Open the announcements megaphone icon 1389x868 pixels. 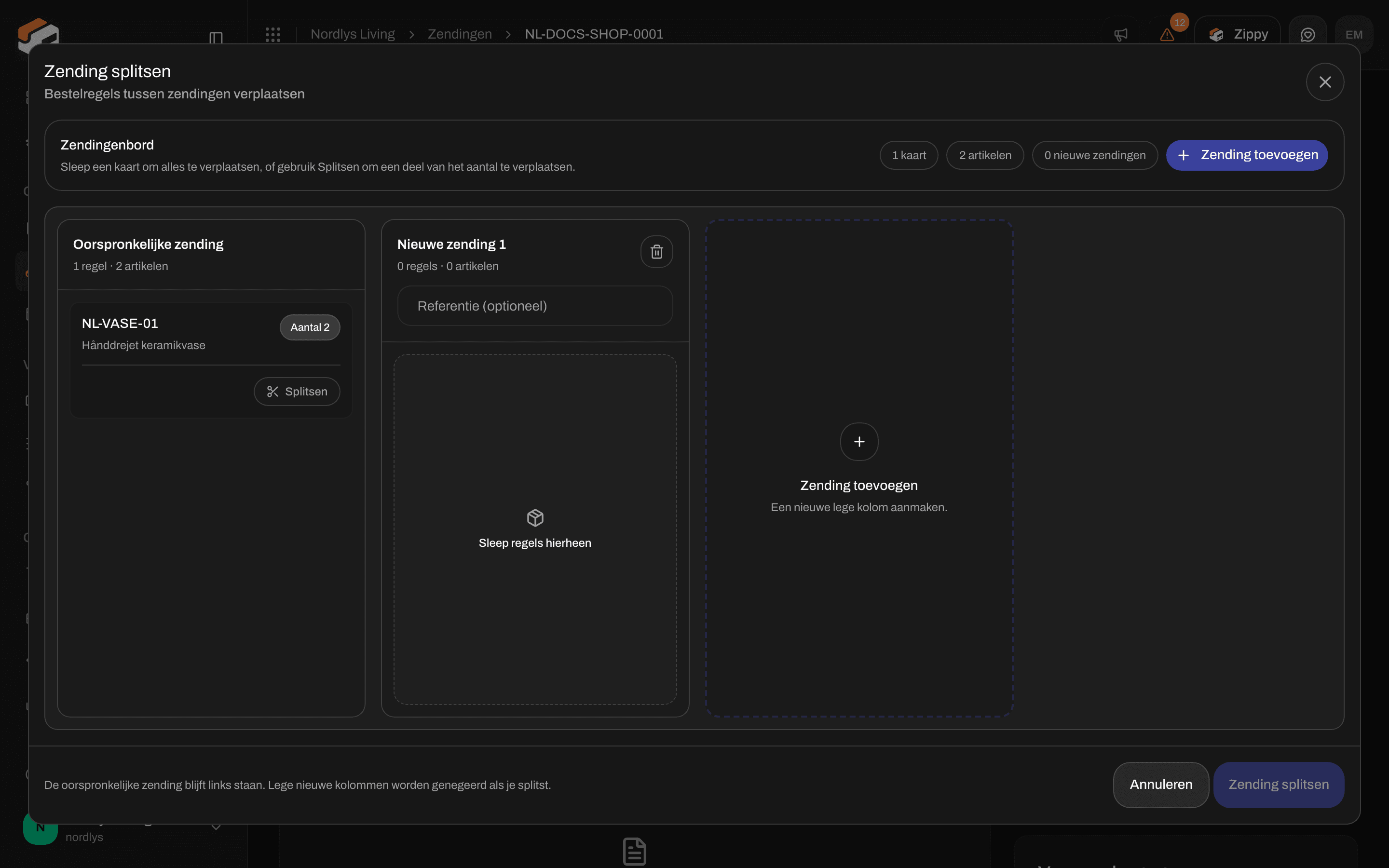(x=1120, y=35)
